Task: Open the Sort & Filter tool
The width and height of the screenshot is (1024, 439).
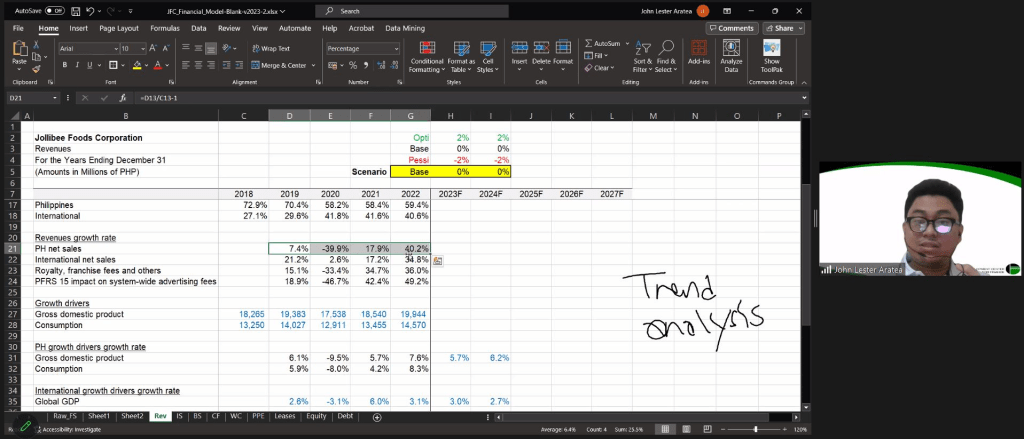Action: [x=643, y=56]
